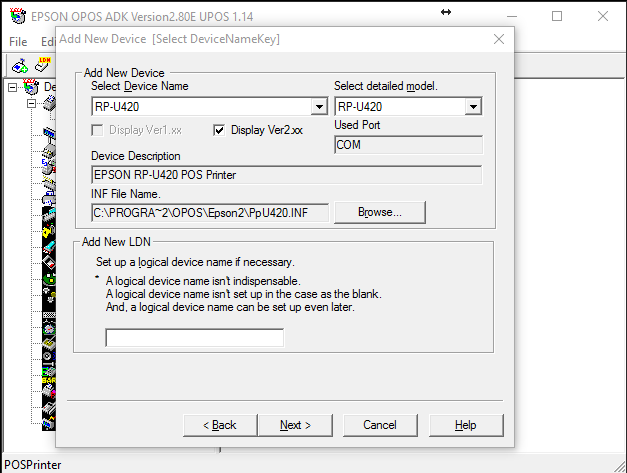Viewport: 627px width, 473px height.
Task: Open the File menu
Action: pyautogui.click(x=18, y=42)
